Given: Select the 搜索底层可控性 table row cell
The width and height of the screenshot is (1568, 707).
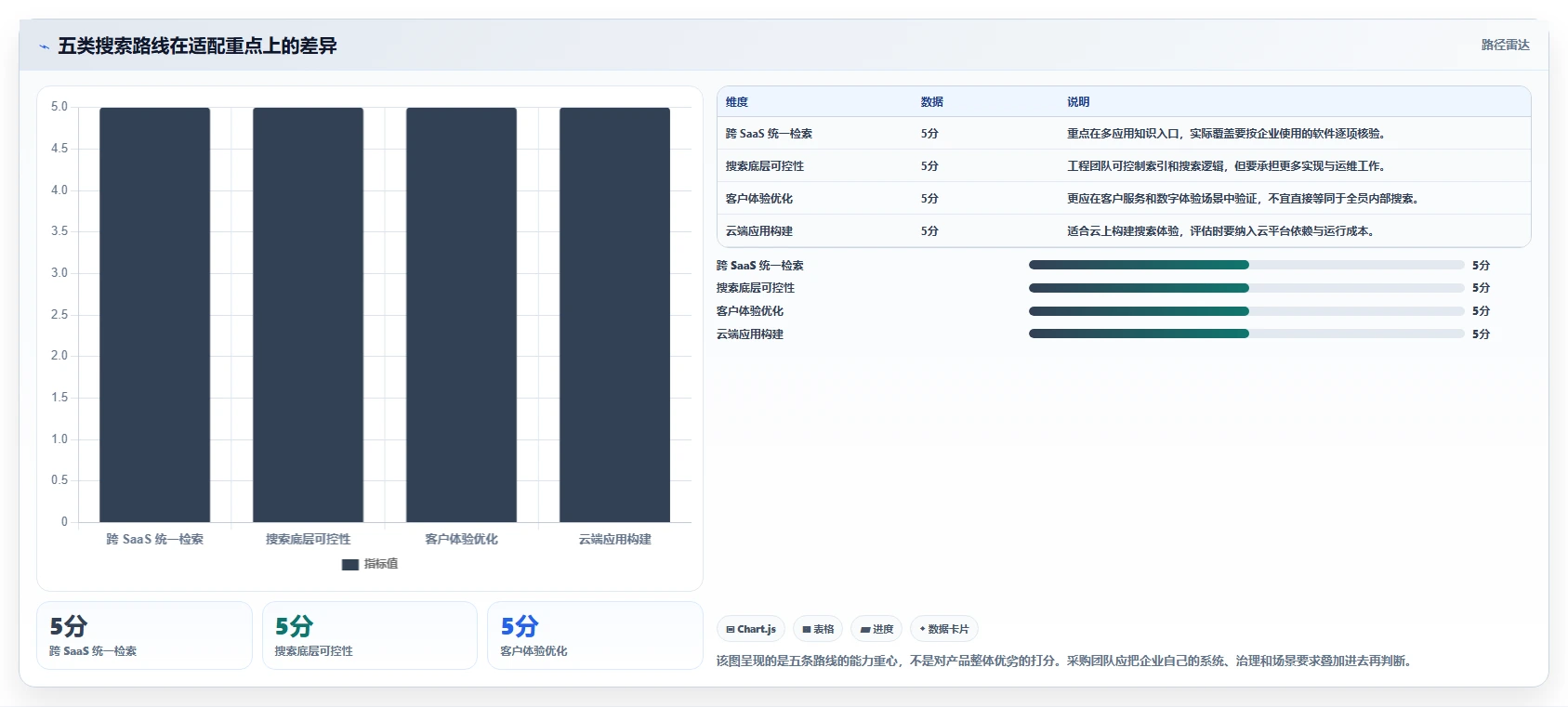Looking at the screenshot, I should (765, 166).
